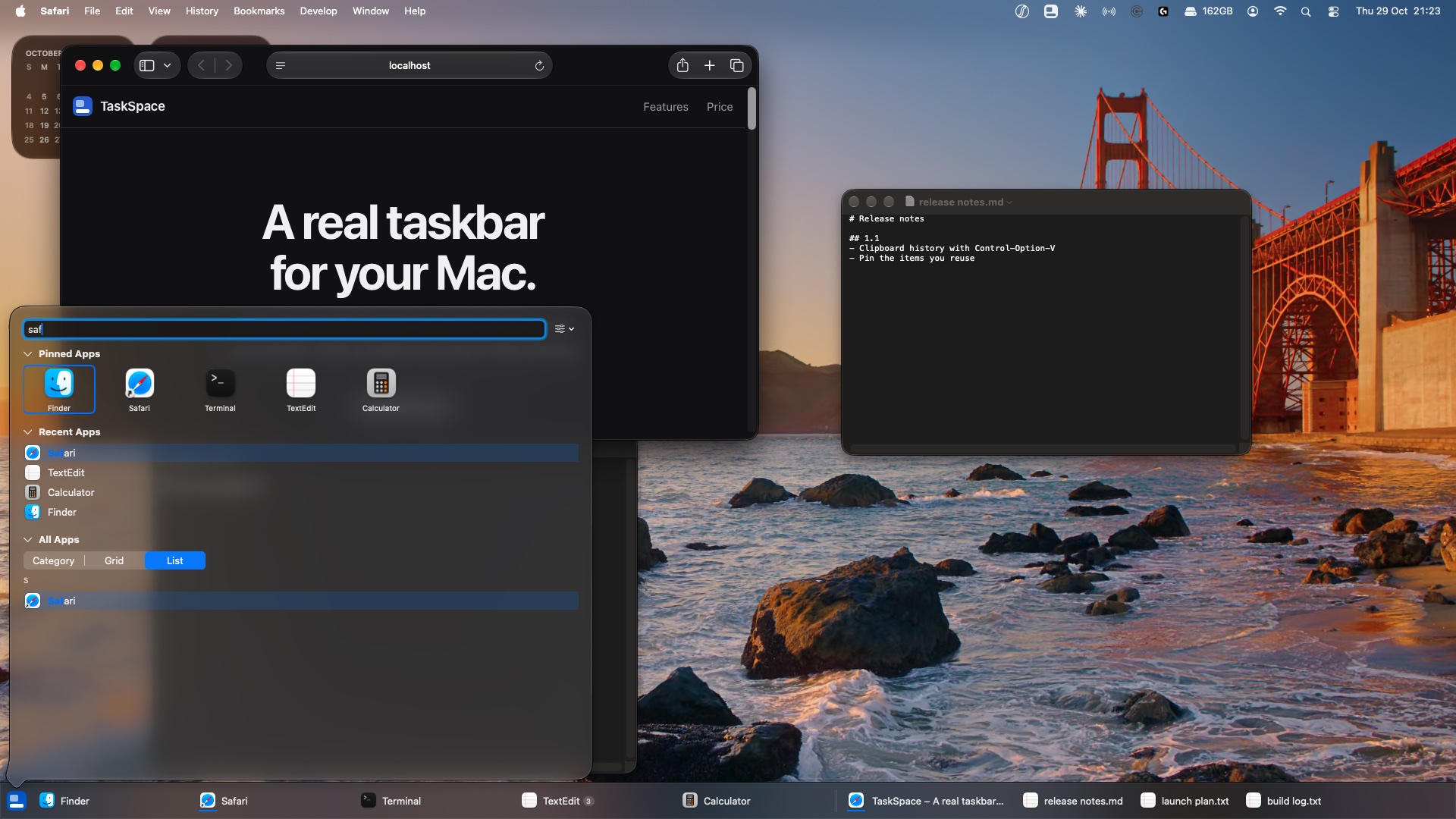Viewport: 1456px width, 819px height.
Task: Open the Bookmarks menu
Action: click(x=259, y=11)
